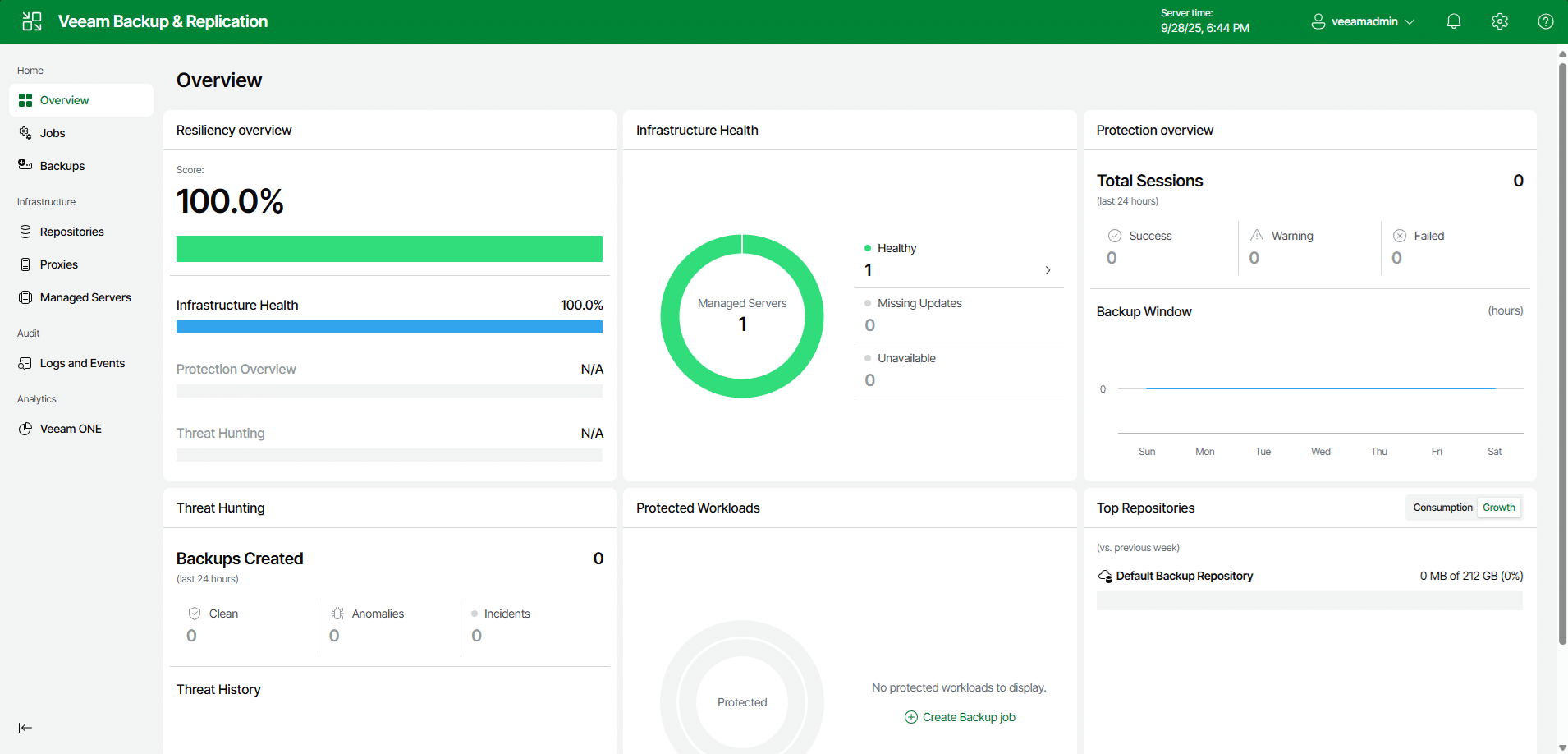
Task: Expand Healthy servers details chevron
Action: coord(1048,270)
